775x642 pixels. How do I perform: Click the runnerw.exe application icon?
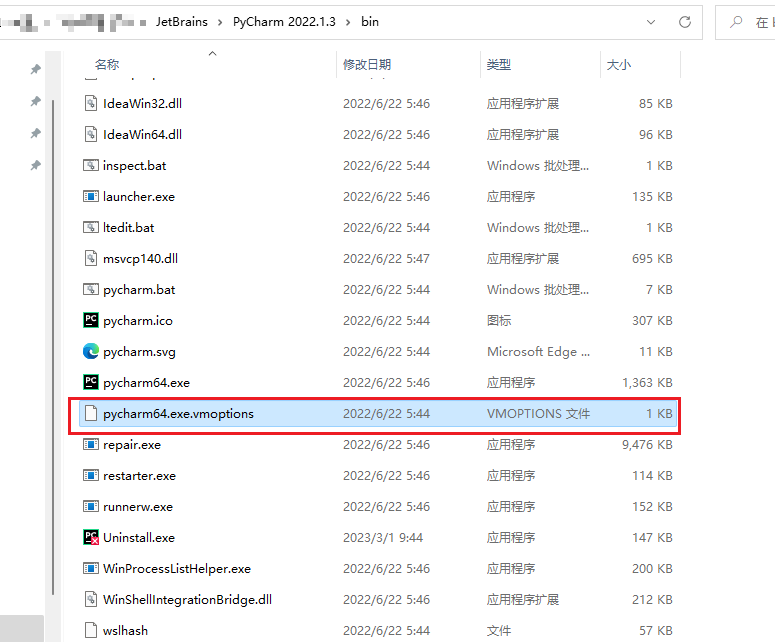click(x=90, y=507)
